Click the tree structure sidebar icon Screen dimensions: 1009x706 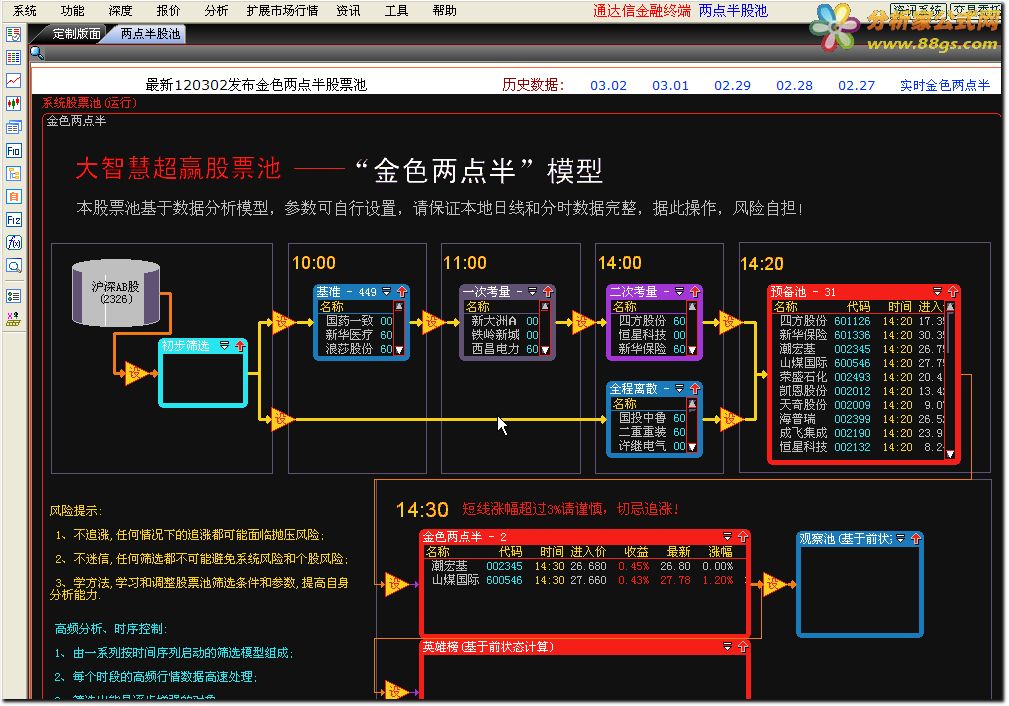(x=13, y=173)
